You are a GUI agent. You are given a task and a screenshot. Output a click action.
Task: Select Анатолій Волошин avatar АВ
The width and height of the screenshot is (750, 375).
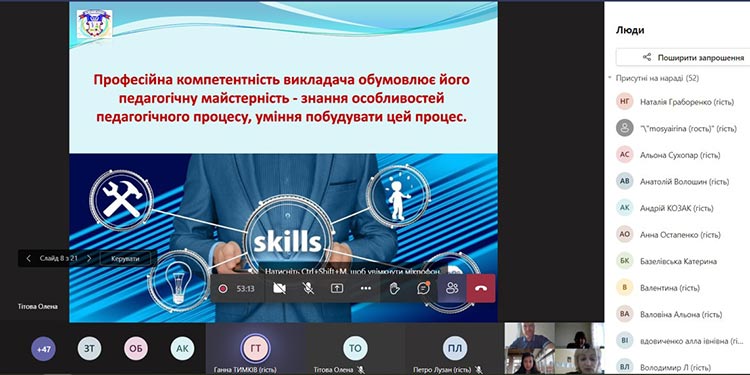tap(625, 181)
